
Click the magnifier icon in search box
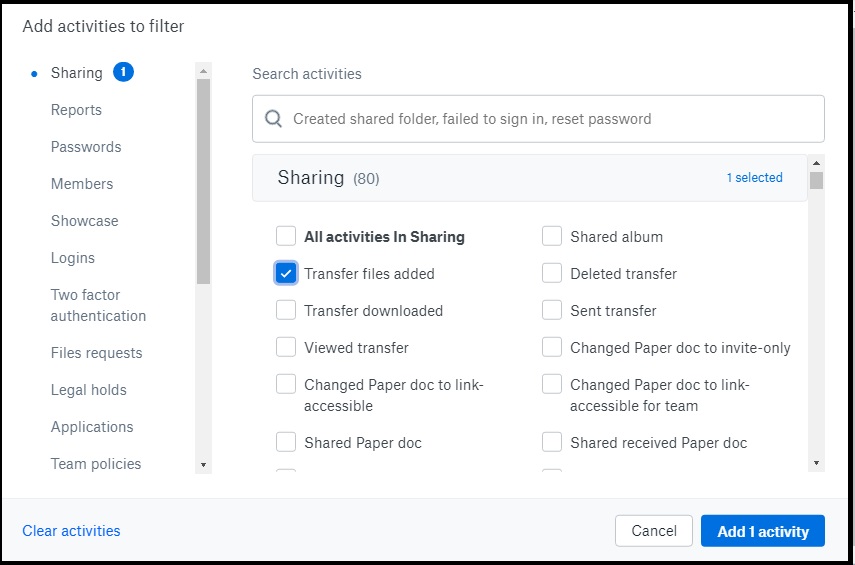pos(273,118)
